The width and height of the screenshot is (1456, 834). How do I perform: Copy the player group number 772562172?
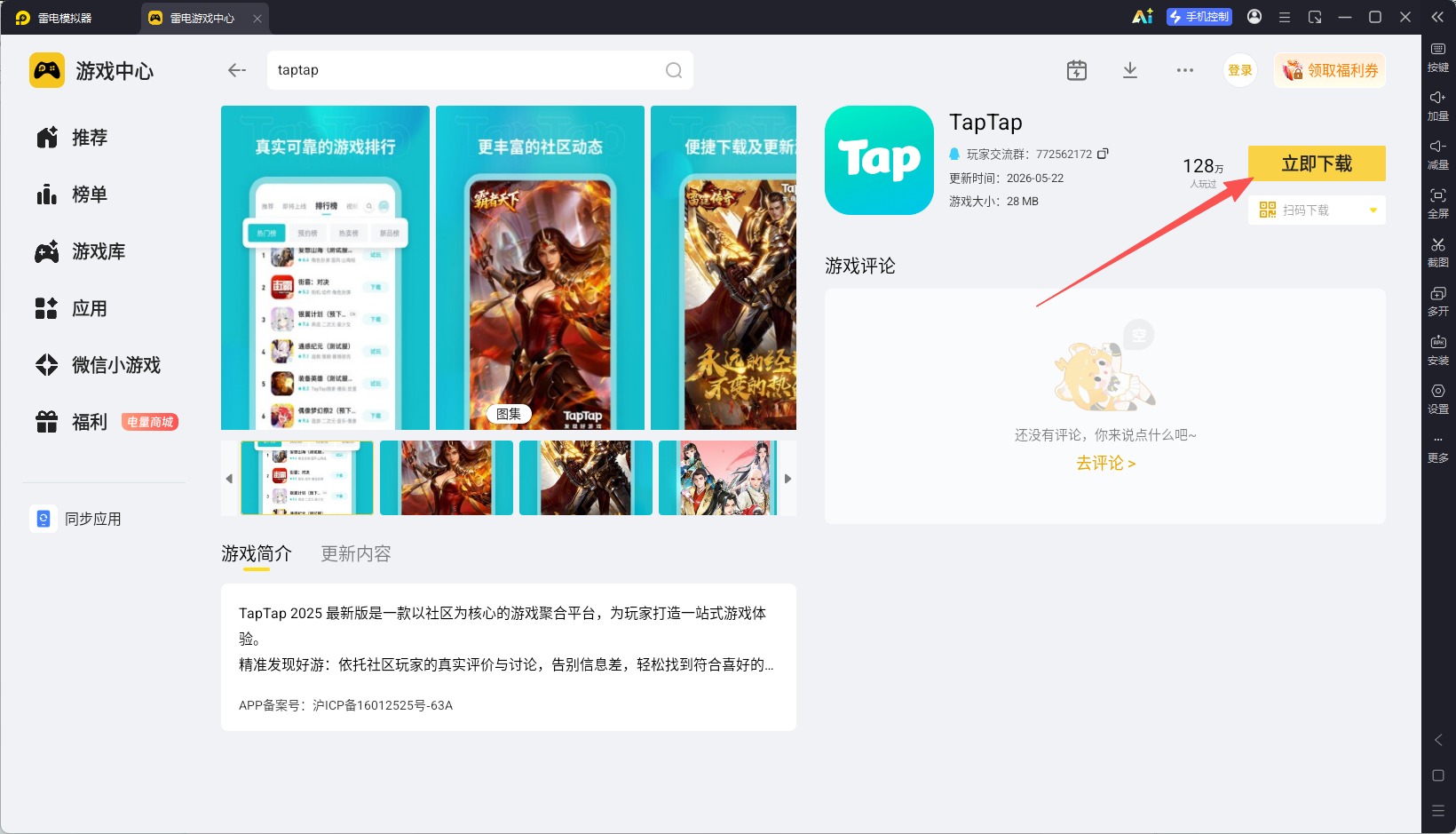[1103, 154]
